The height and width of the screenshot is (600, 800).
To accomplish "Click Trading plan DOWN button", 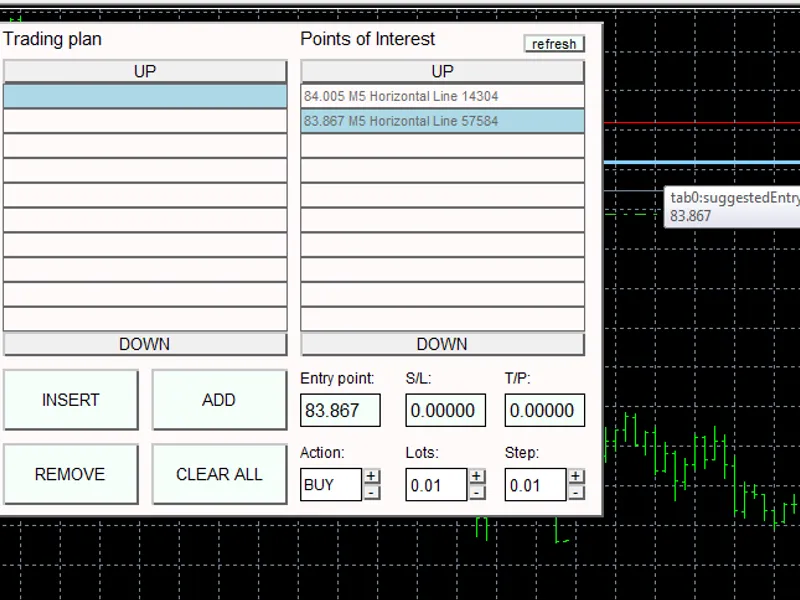I will tap(145, 344).
